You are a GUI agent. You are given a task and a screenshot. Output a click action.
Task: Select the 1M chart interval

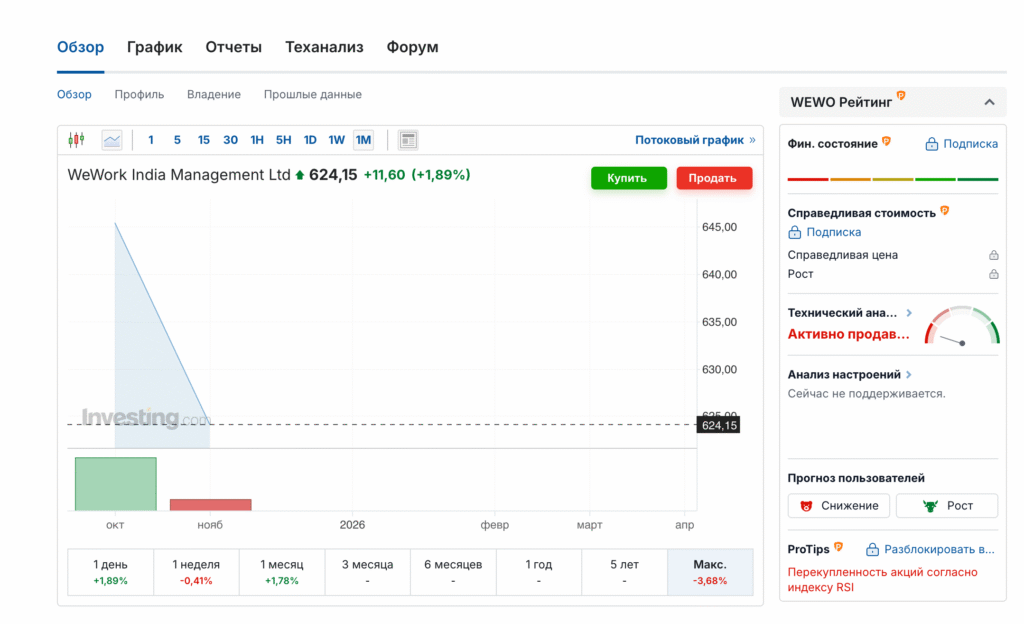point(363,140)
